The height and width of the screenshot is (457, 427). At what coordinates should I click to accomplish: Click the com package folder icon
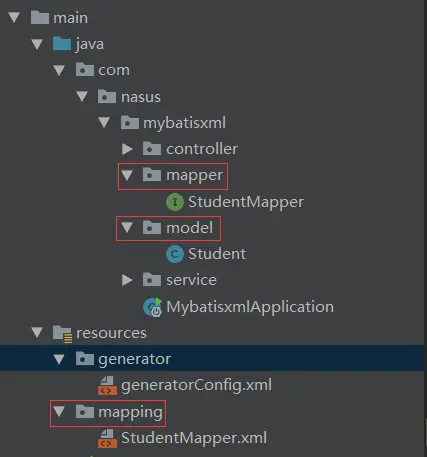(x=85, y=70)
